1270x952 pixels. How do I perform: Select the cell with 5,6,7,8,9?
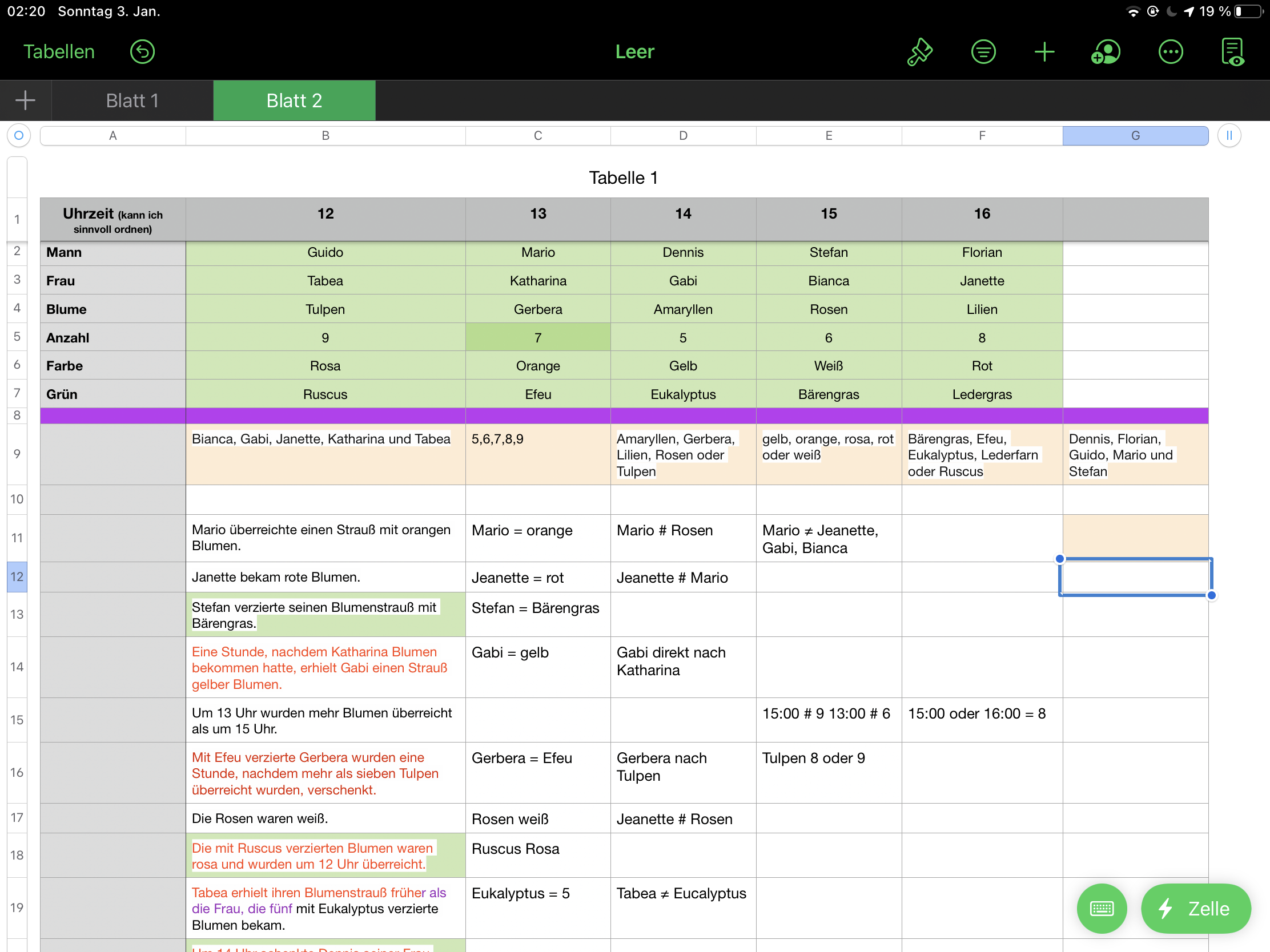click(538, 454)
